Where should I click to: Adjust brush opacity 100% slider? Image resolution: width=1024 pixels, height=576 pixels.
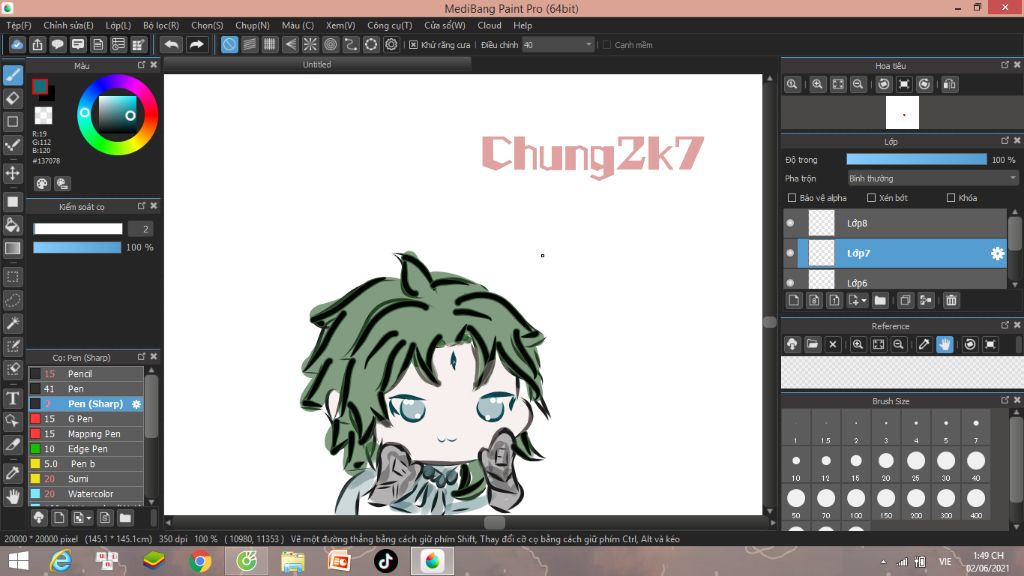click(x=77, y=248)
